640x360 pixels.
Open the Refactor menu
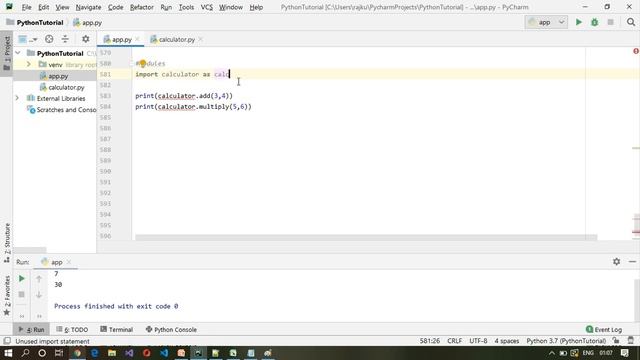142,7
